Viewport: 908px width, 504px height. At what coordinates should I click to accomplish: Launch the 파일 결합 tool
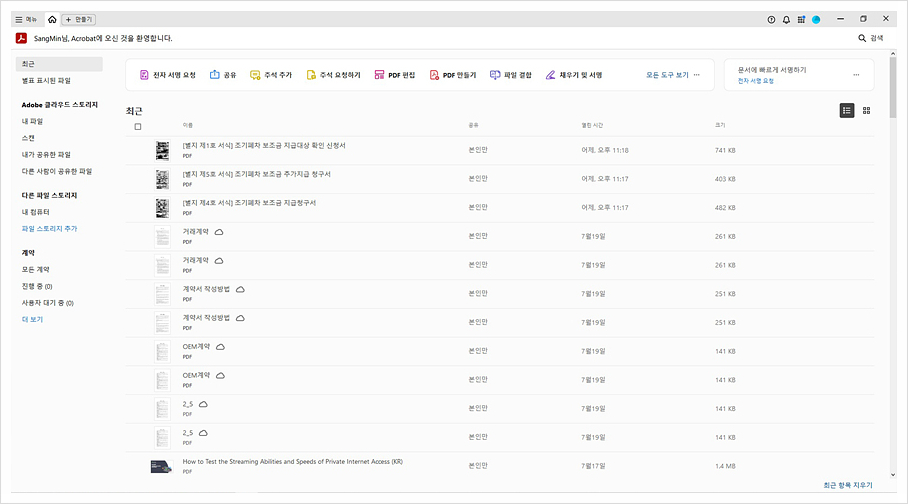[511, 75]
